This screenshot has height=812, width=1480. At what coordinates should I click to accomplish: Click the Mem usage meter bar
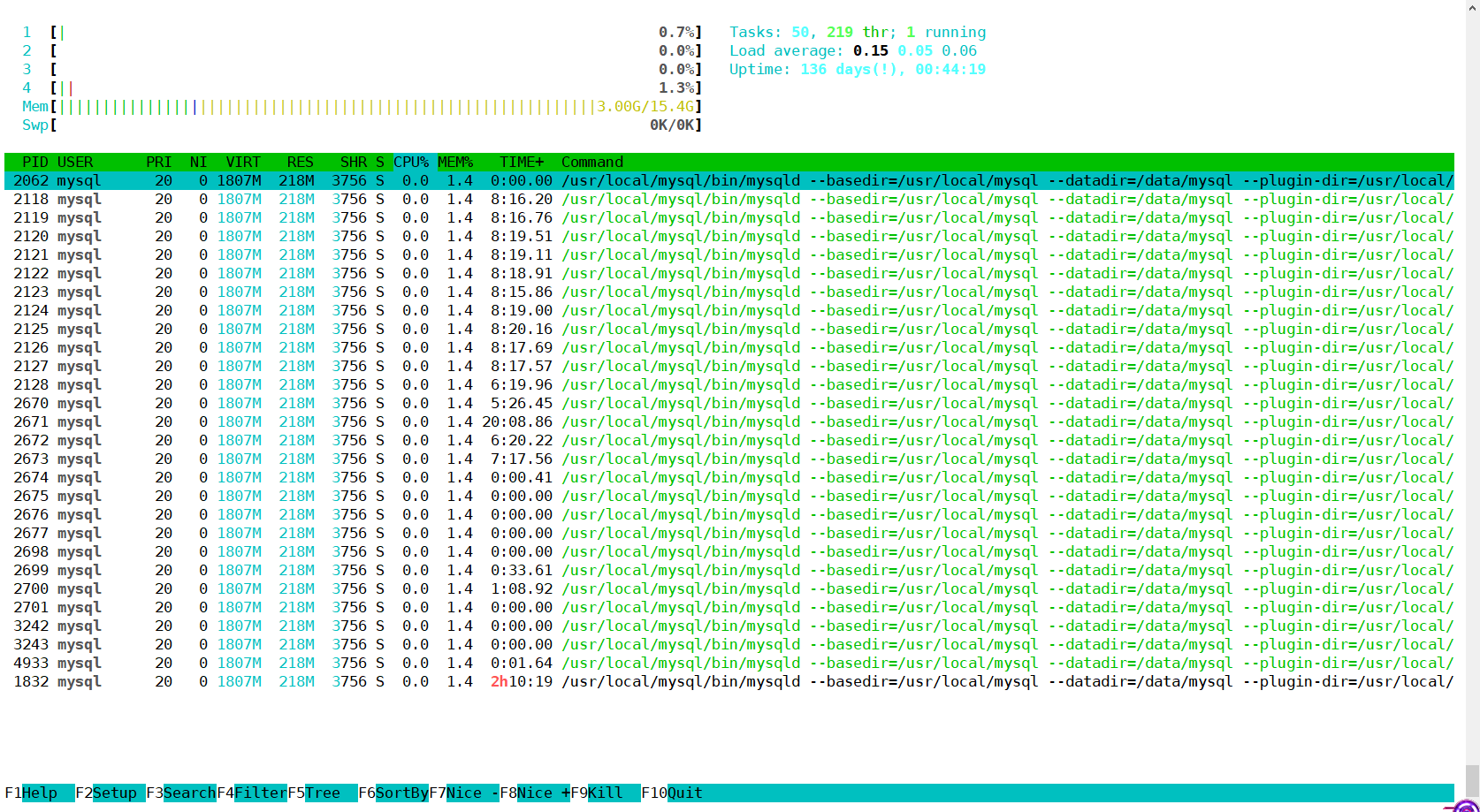click(x=362, y=106)
